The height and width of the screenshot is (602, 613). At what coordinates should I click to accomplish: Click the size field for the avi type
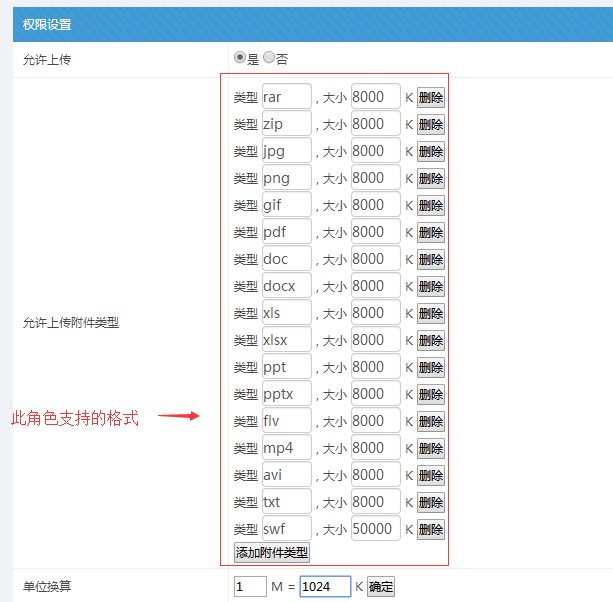point(375,474)
